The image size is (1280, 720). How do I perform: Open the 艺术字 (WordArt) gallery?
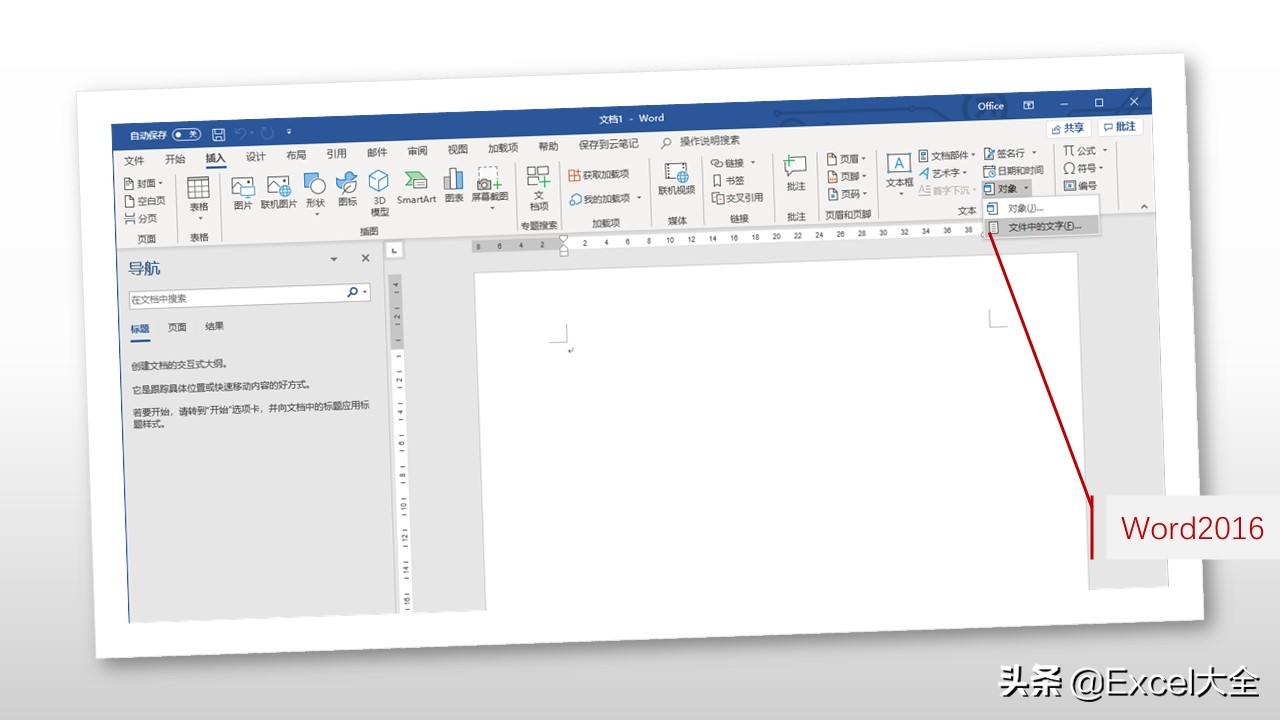click(943, 173)
